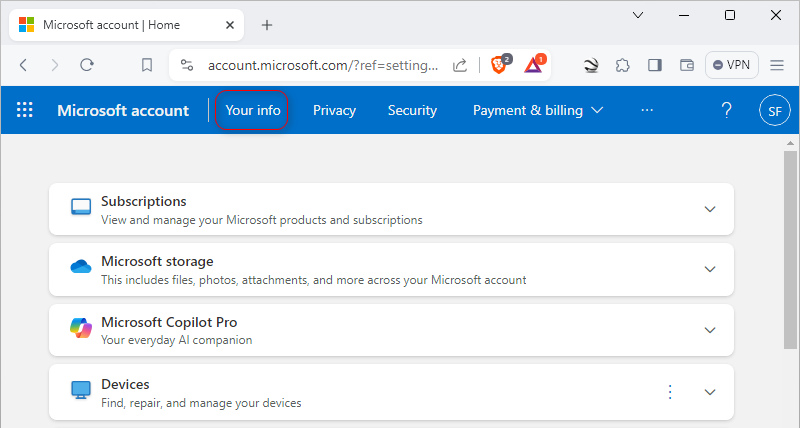The image size is (800, 428).
Task: Click the scrollbar up arrow
Action: click(x=790, y=143)
